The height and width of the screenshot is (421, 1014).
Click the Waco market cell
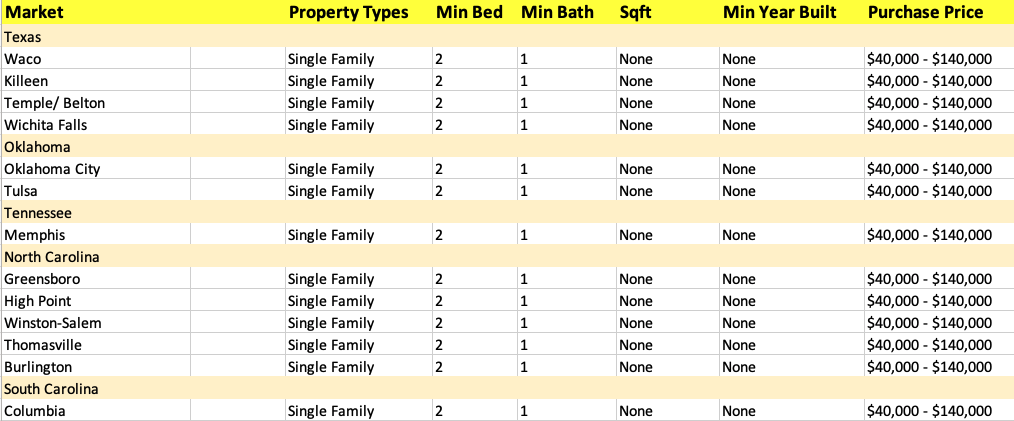pyautogui.click(x=96, y=59)
